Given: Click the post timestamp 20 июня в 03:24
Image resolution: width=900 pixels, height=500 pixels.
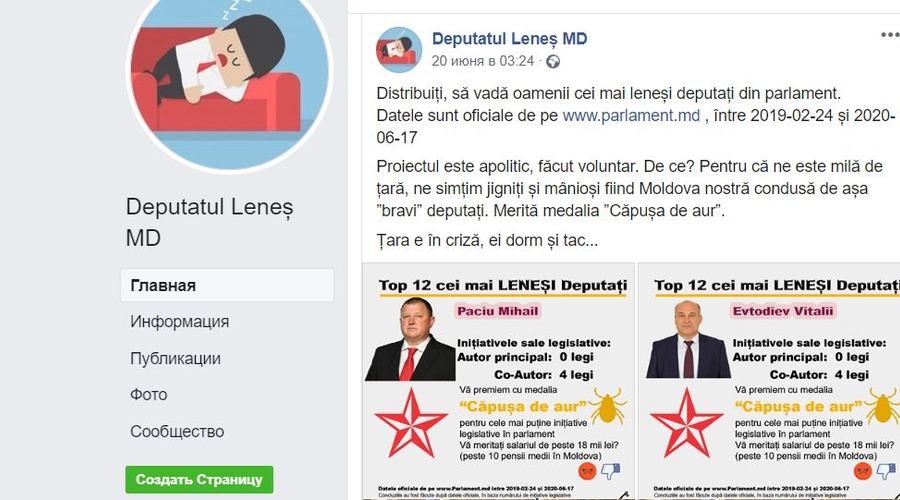Looking at the screenshot, I should [483, 61].
